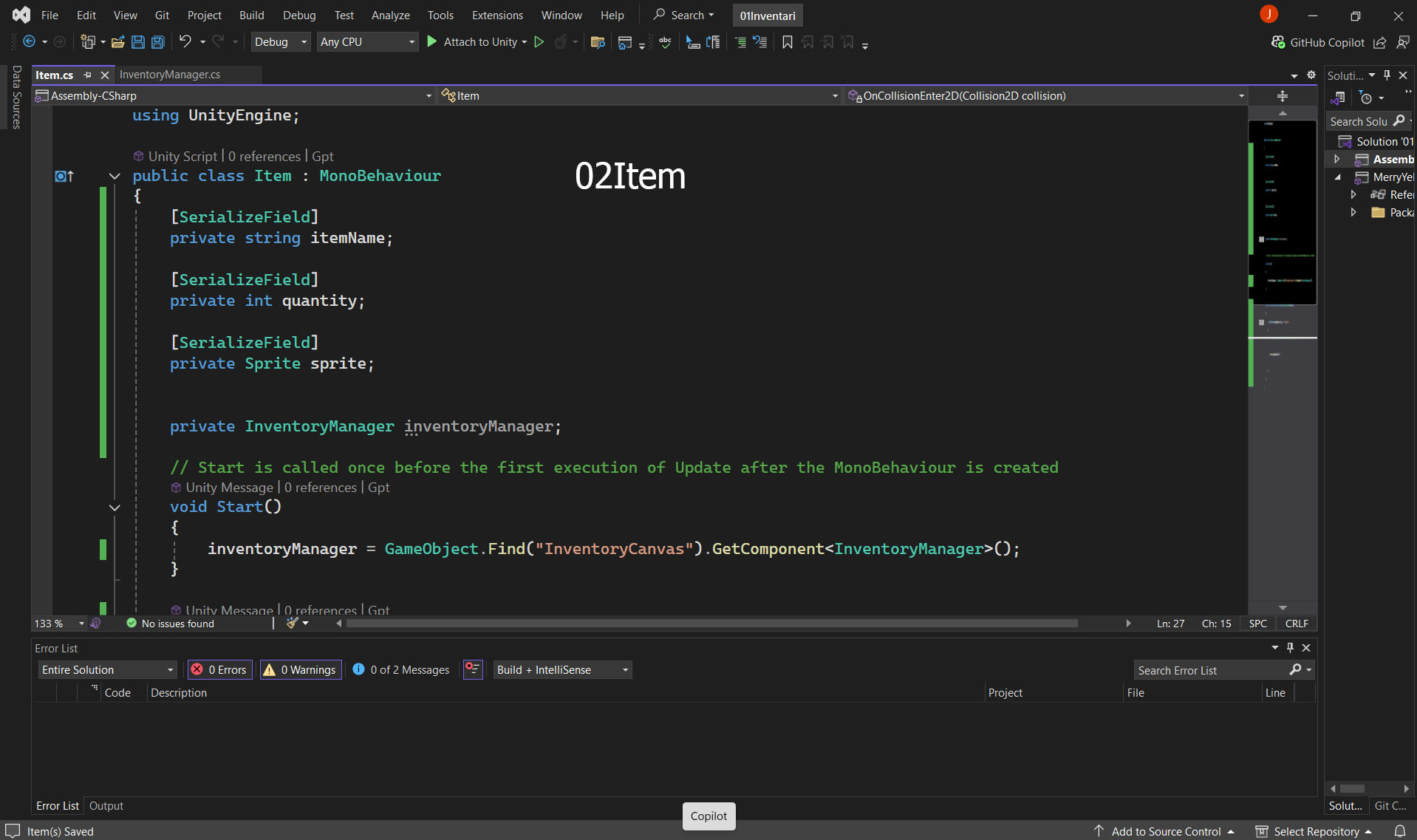Image resolution: width=1417 pixels, height=840 pixels.
Task: Click the Start Without Debugging outline play icon
Action: pyautogui.click(x=539, y=42)
